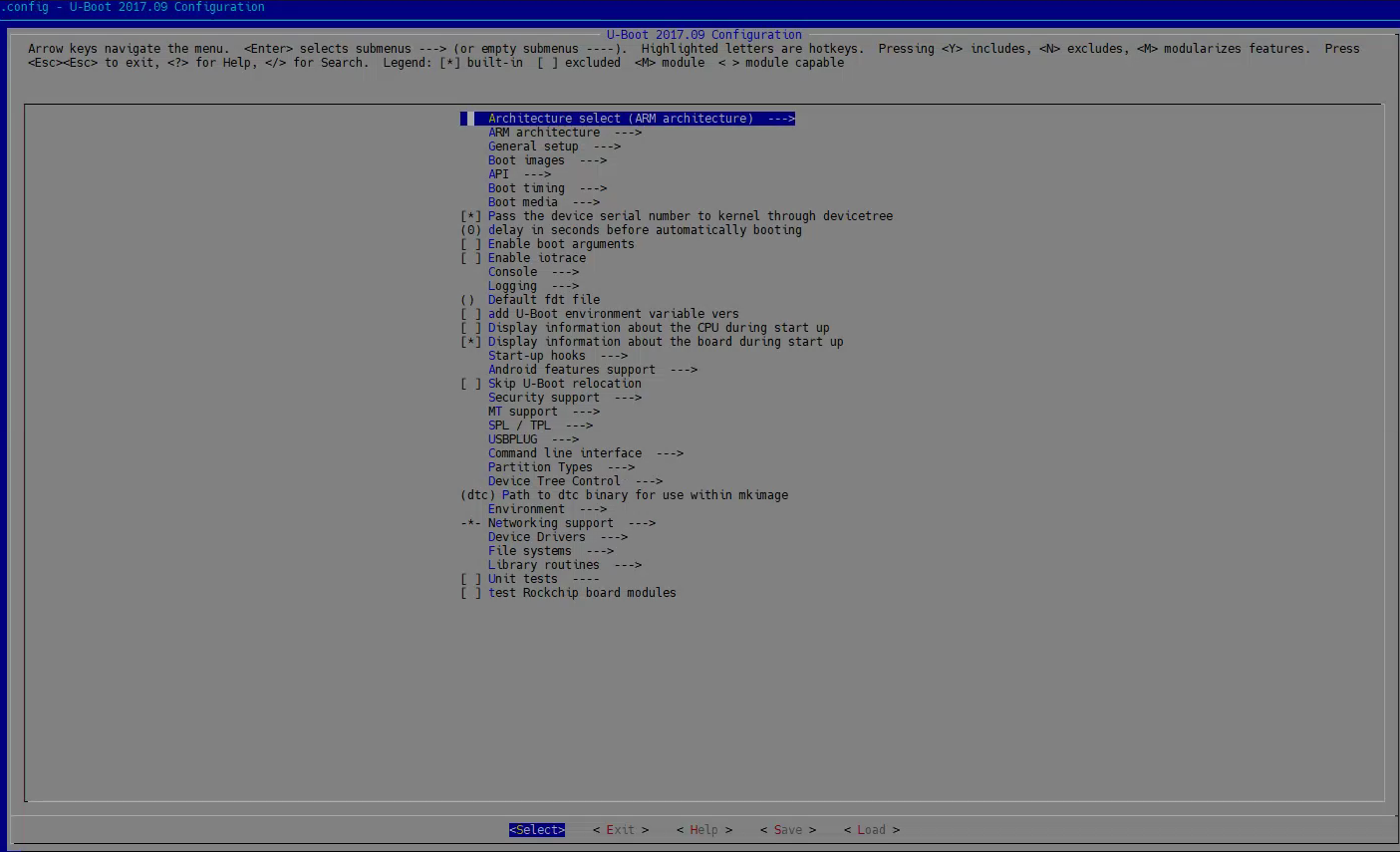Click the centered 'U-Boot 2017.09 Configuration' heading

click(x=704, y=35)
